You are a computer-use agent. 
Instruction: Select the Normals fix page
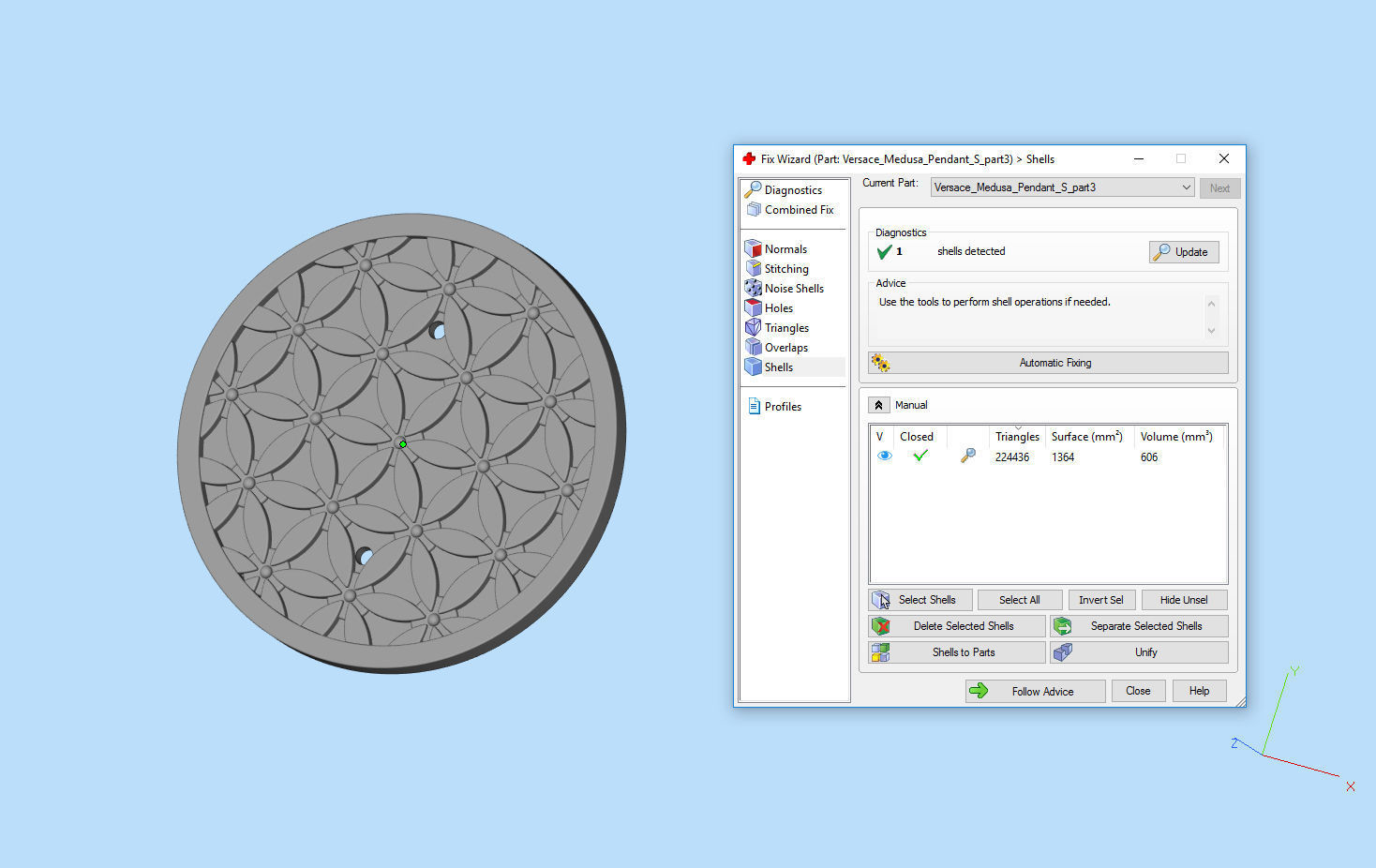click(785, 249)
